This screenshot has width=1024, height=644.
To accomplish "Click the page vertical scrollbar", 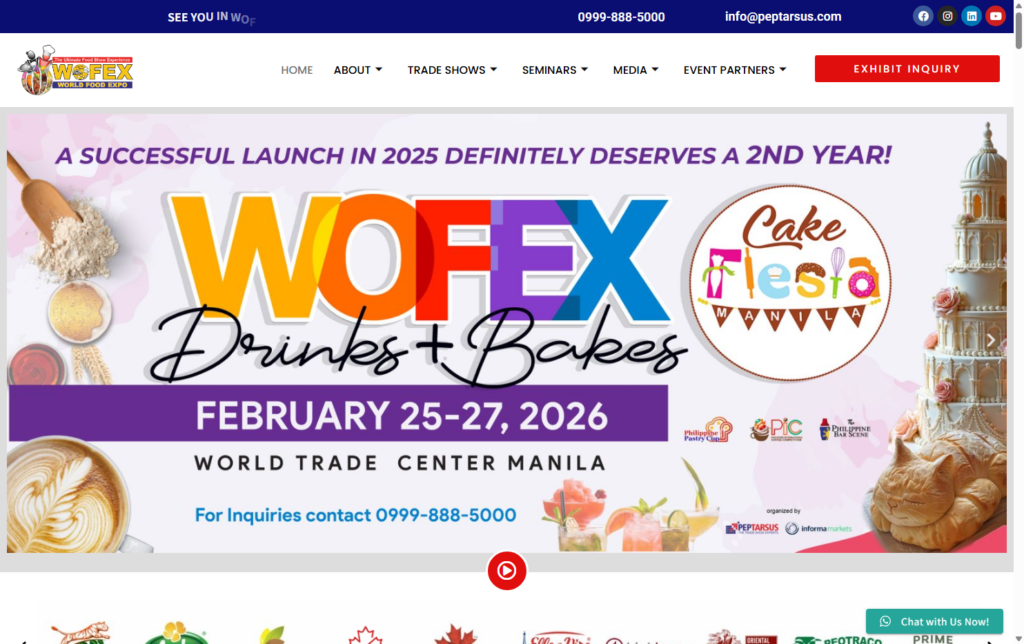I will click(1018, 322).
